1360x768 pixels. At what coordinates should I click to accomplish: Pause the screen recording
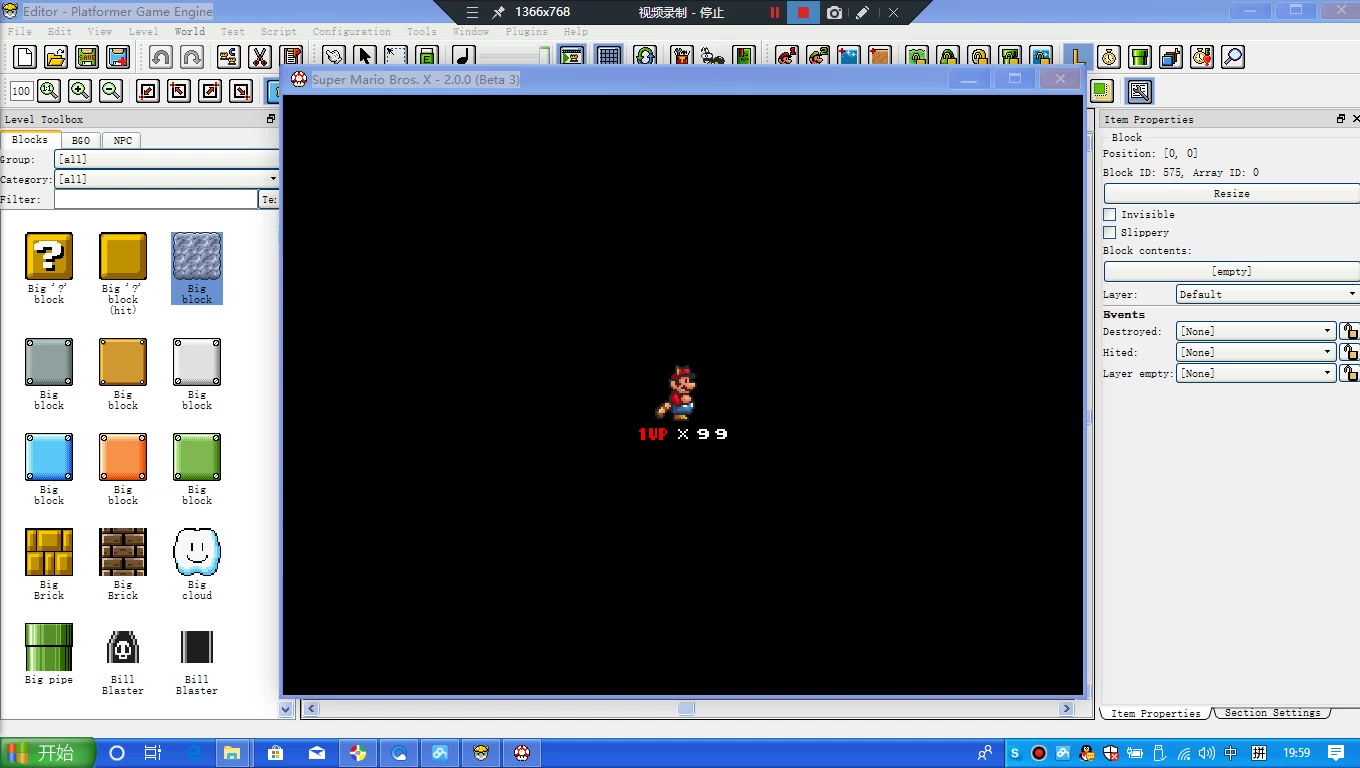[774, 12]
